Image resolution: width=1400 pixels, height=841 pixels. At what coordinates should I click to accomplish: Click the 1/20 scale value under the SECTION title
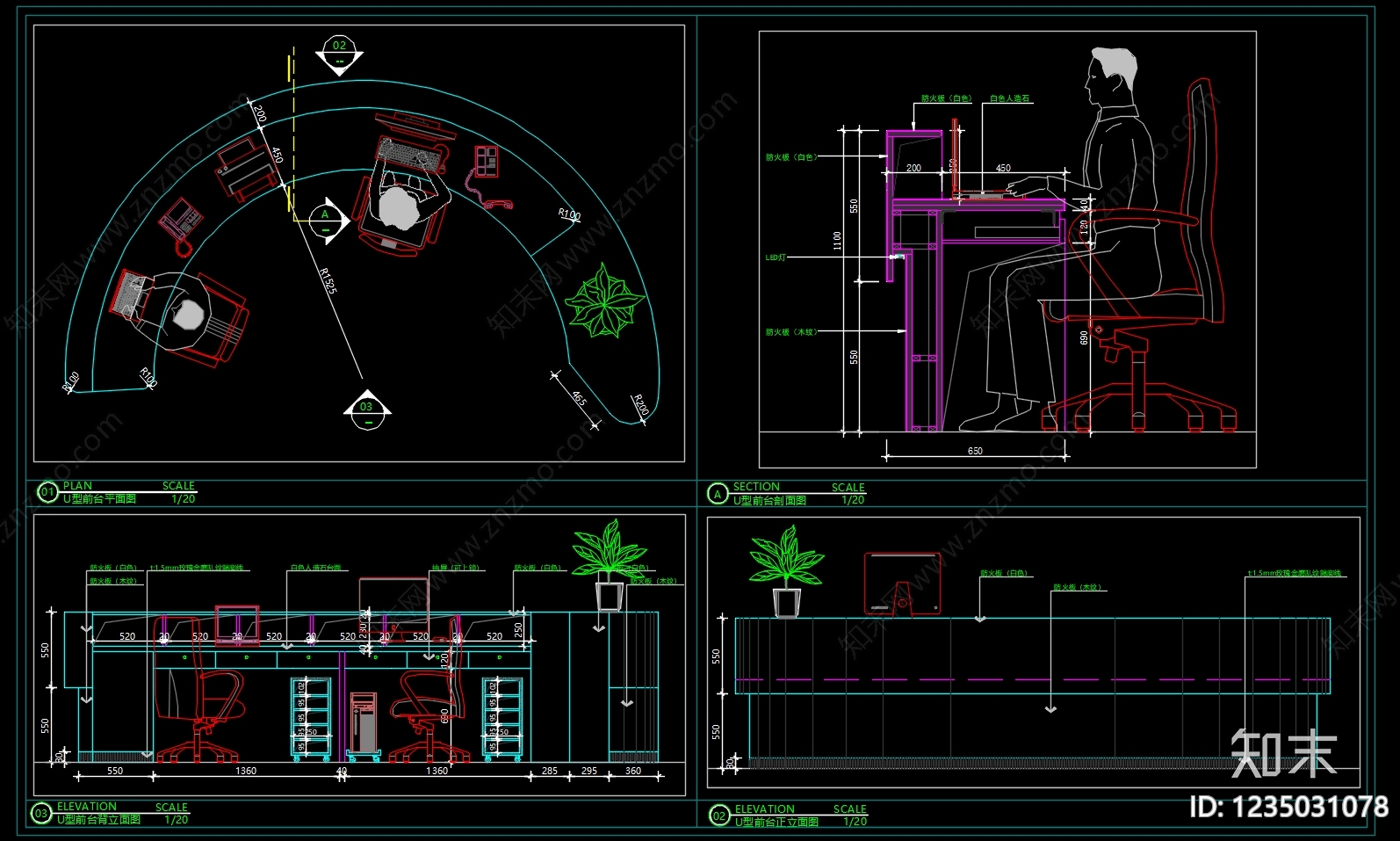pos(853,500)
